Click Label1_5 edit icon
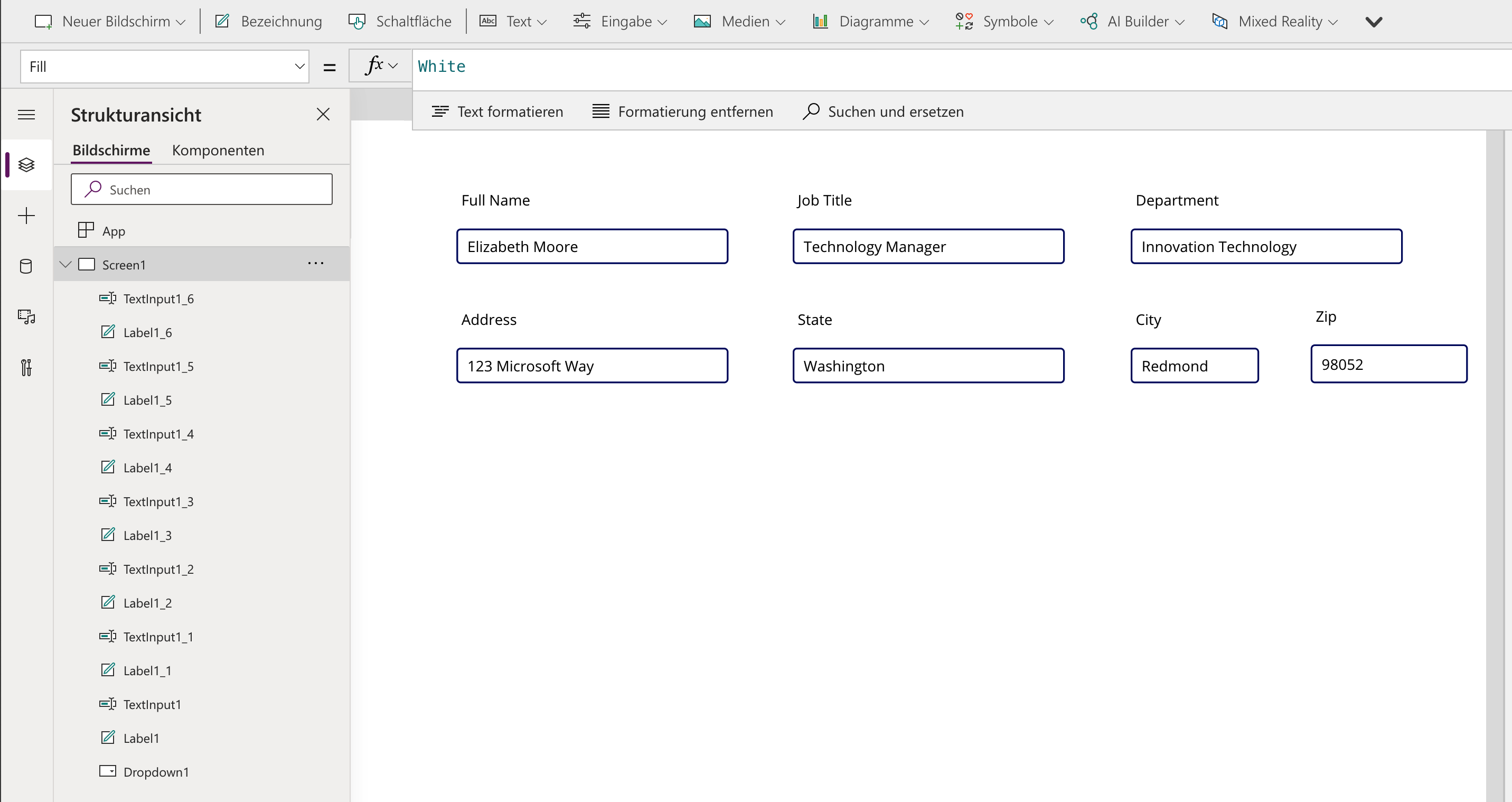 [108, 399]
